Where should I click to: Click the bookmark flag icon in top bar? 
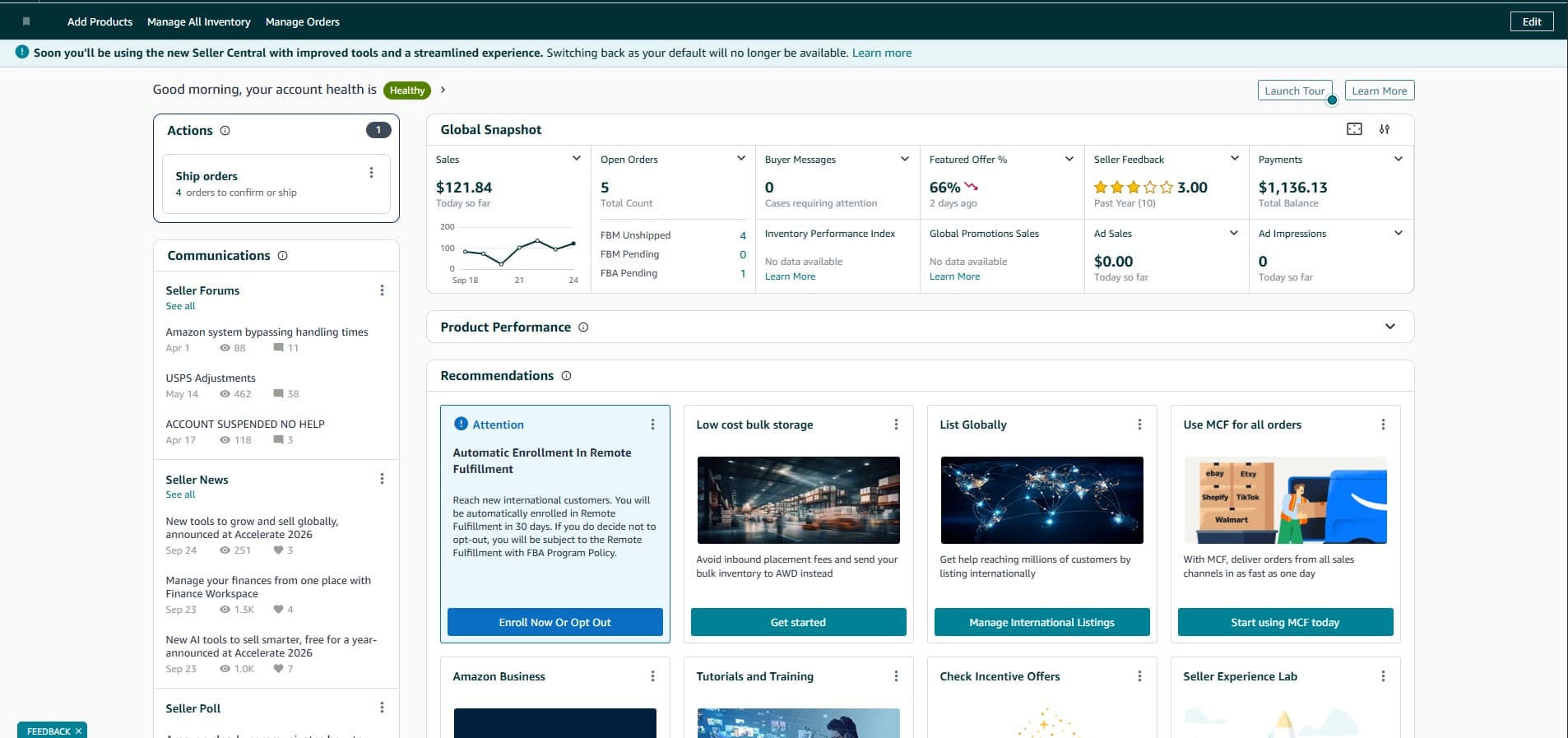click(26, 21)
